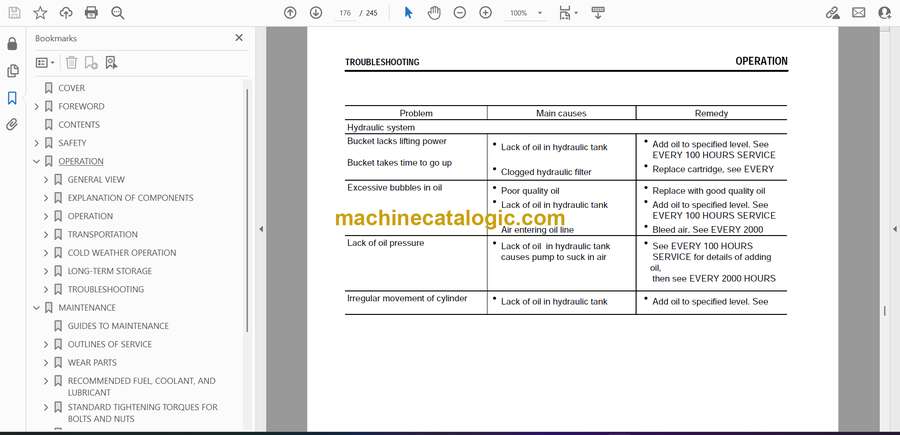Collapse the OPERATION bookmark section
This screenshot has height=435, width=900.
click(37, 161)
